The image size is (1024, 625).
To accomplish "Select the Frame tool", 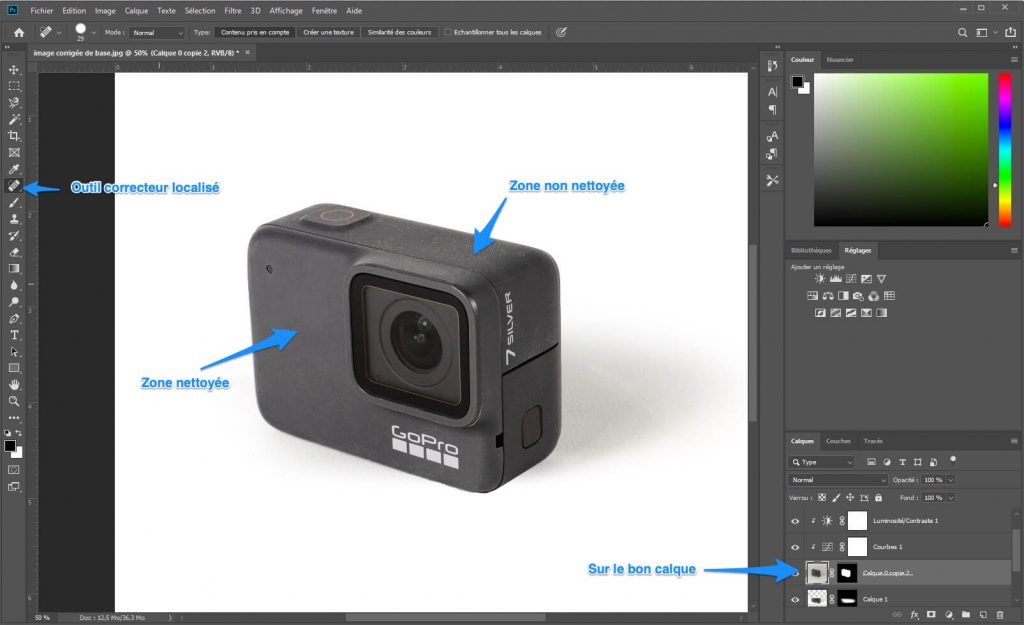I will point(14,152).
